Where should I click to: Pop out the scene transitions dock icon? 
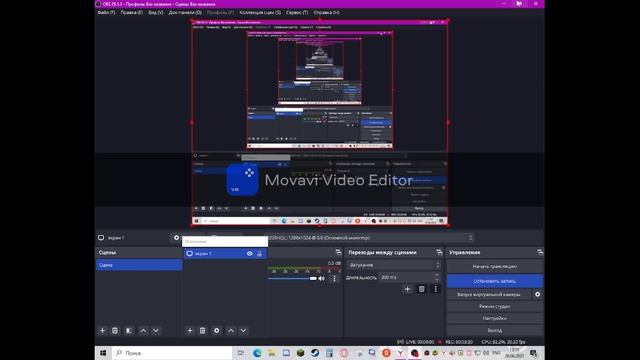point(439,252)
